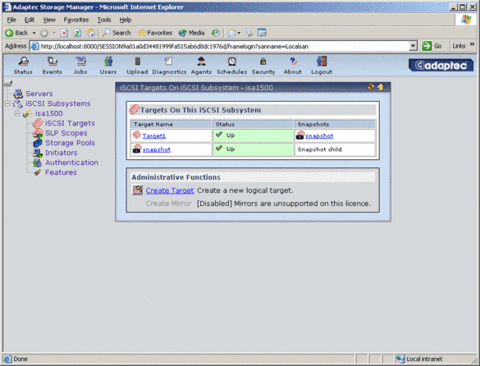480x366 pixels.
Task: Open the Events toolbar icon
Action: [x=52, y=62]
